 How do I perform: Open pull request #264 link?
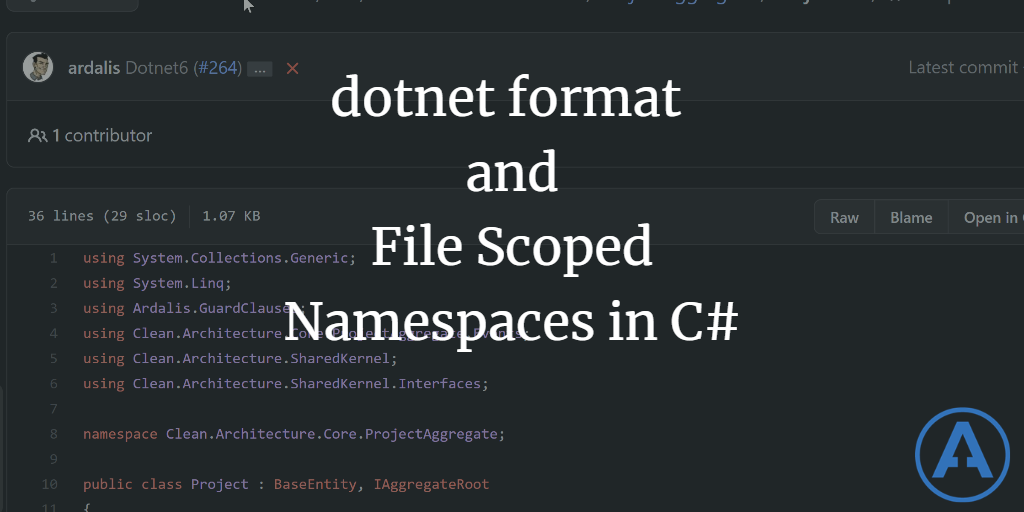[x=217, y=68]
